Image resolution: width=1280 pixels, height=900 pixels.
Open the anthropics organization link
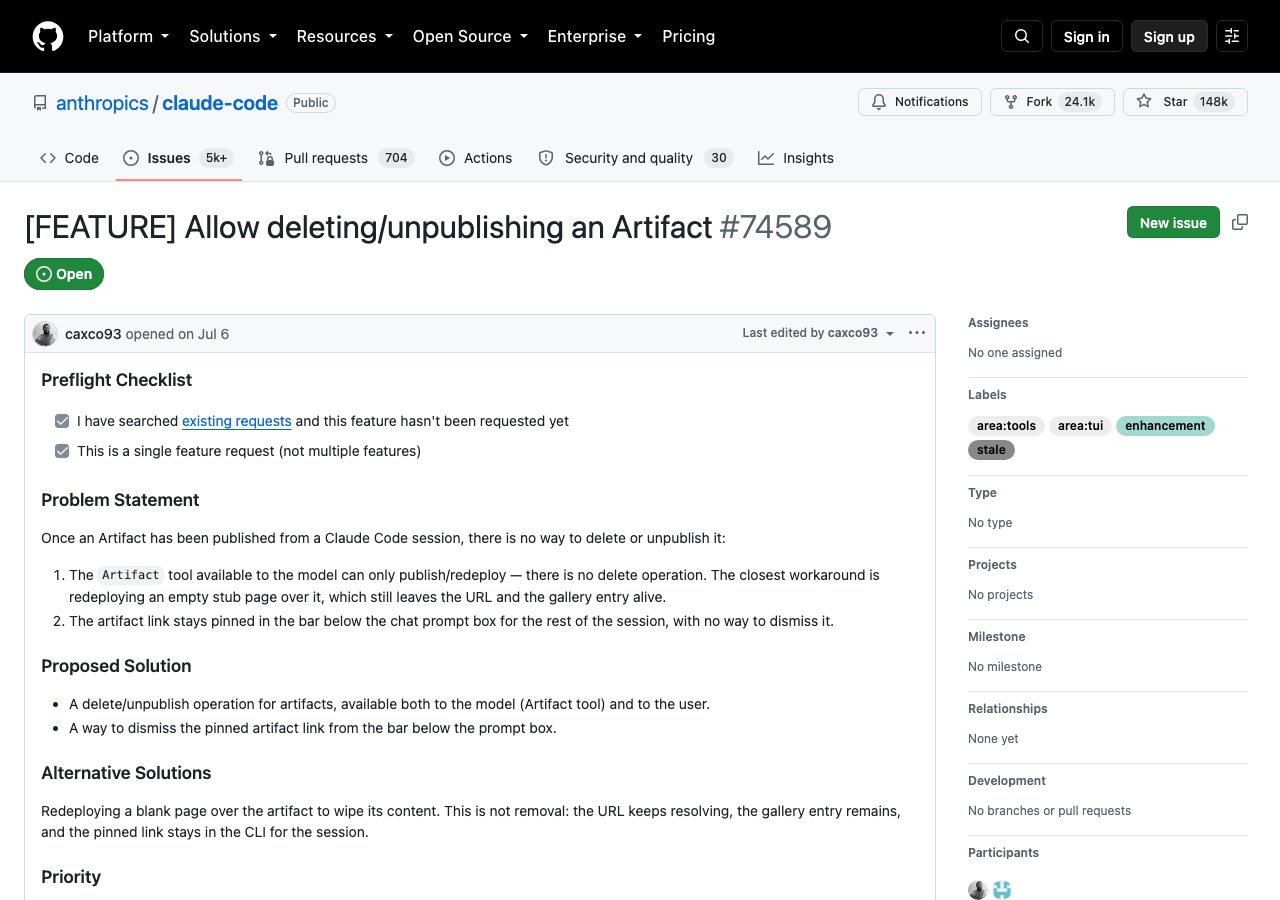coord(102,103)
